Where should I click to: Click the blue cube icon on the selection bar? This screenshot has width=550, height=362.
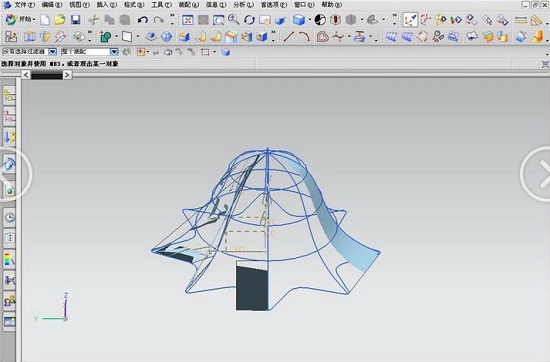pos(226,52)
